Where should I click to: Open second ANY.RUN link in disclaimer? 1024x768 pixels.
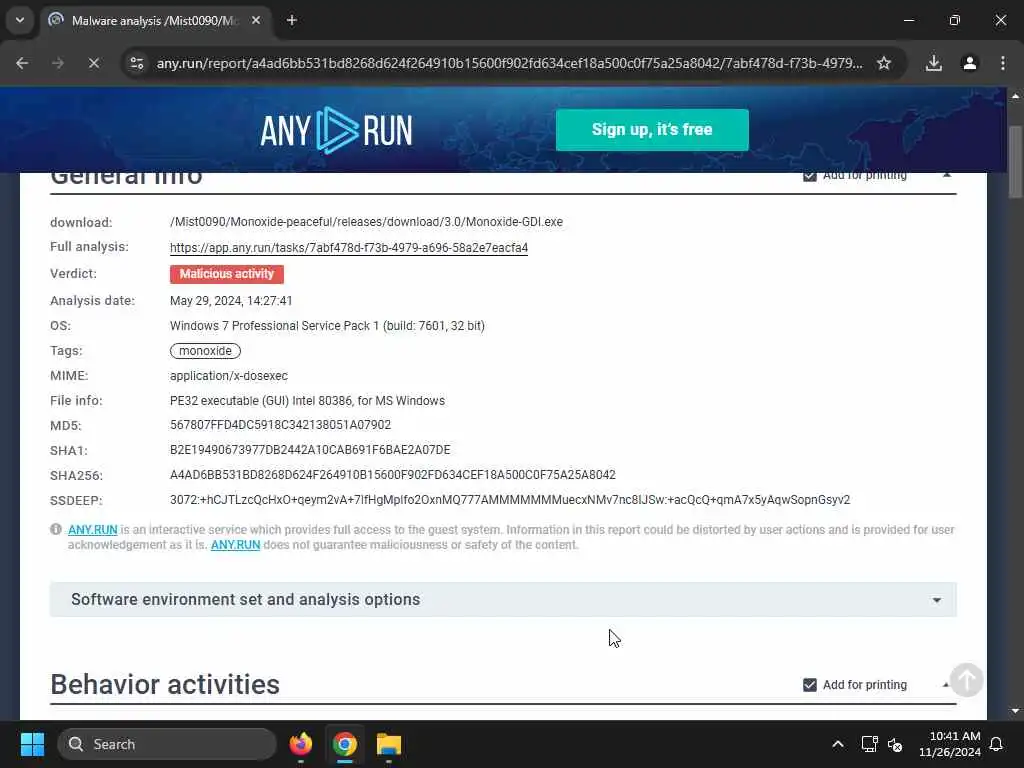235,545
